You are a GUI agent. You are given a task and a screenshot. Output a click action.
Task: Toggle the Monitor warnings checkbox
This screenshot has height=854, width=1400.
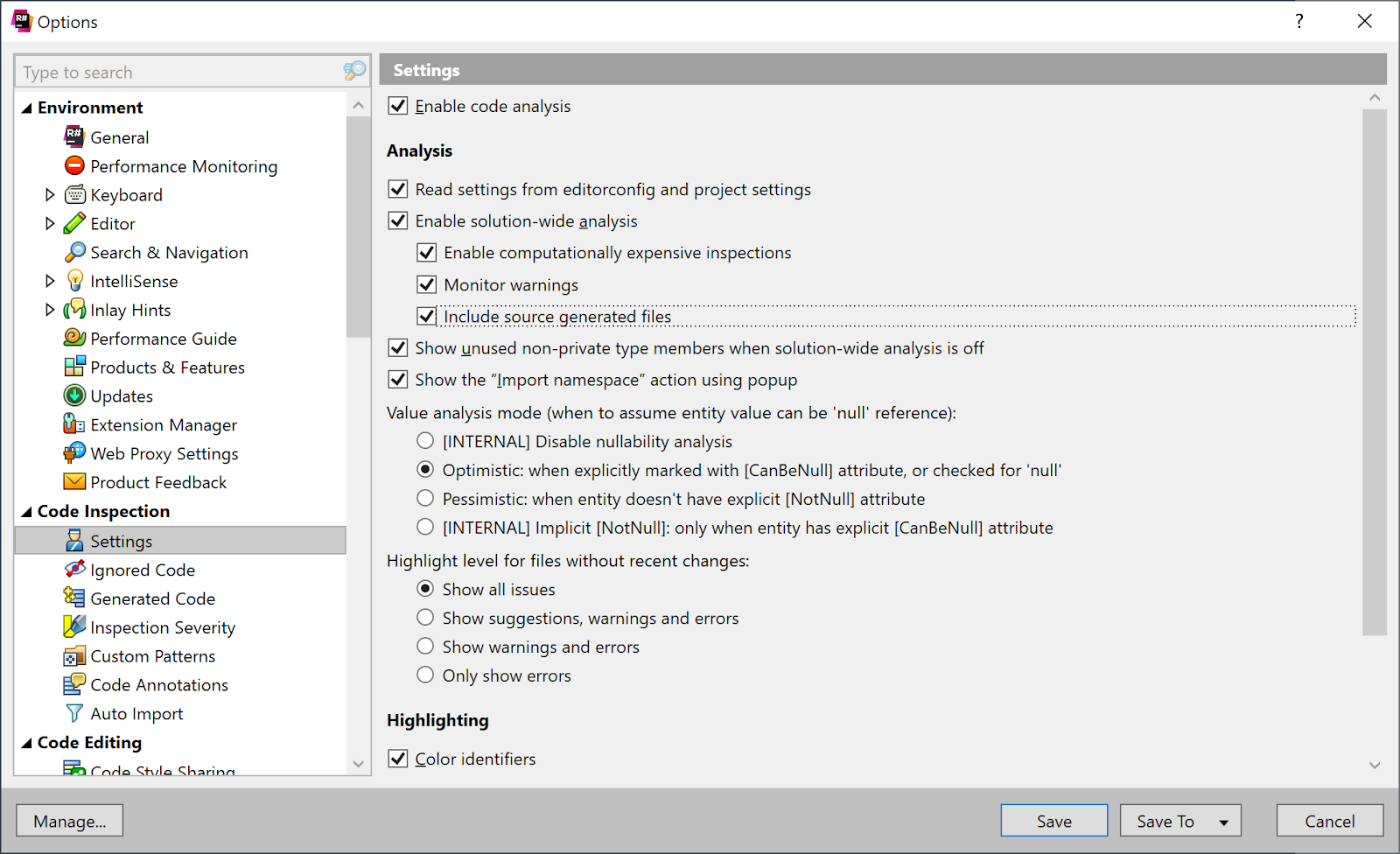[427, 284]
